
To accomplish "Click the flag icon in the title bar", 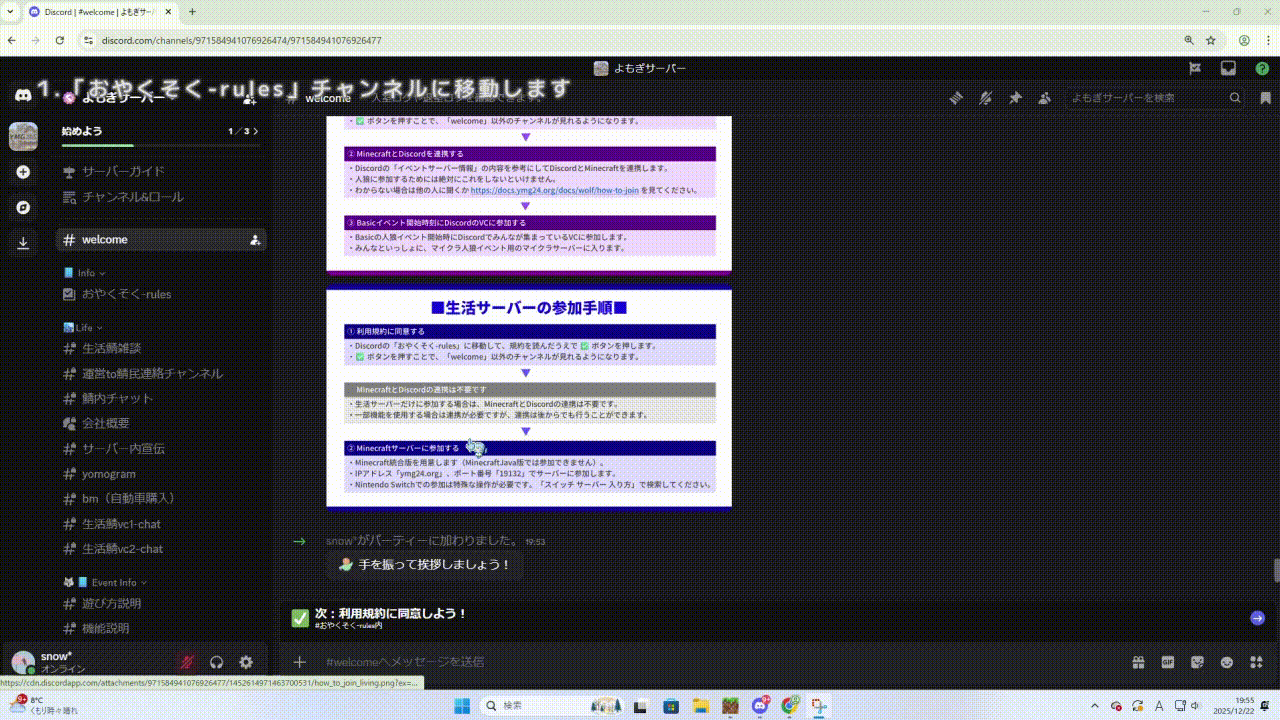I will 1195,68.
